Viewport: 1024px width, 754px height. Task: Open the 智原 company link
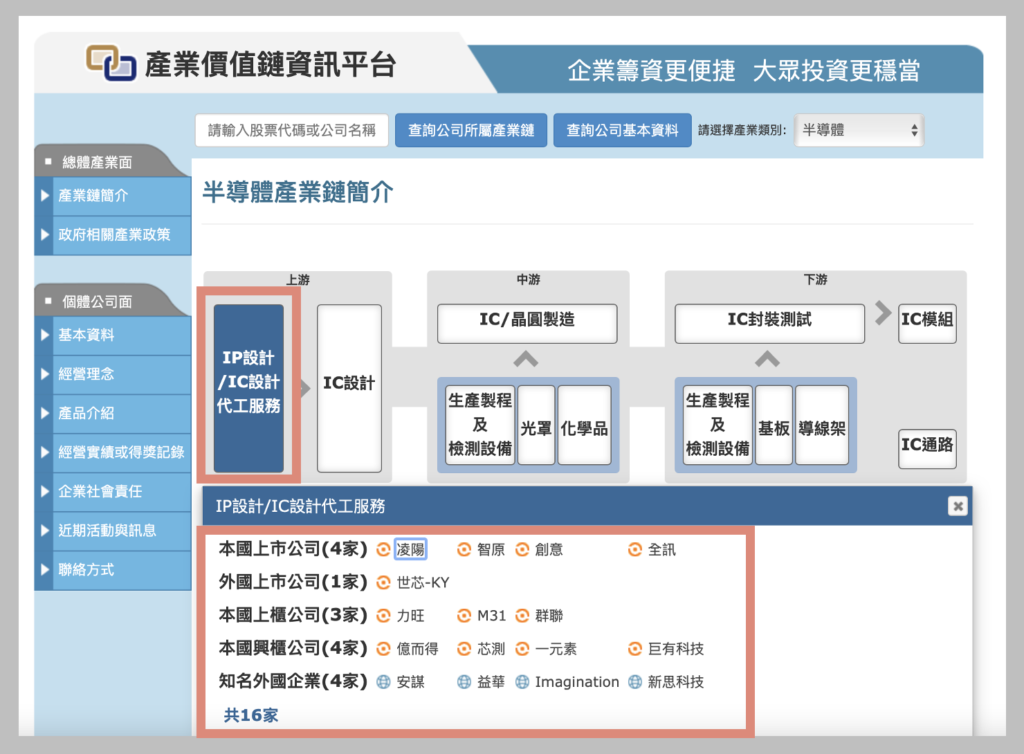491,550
